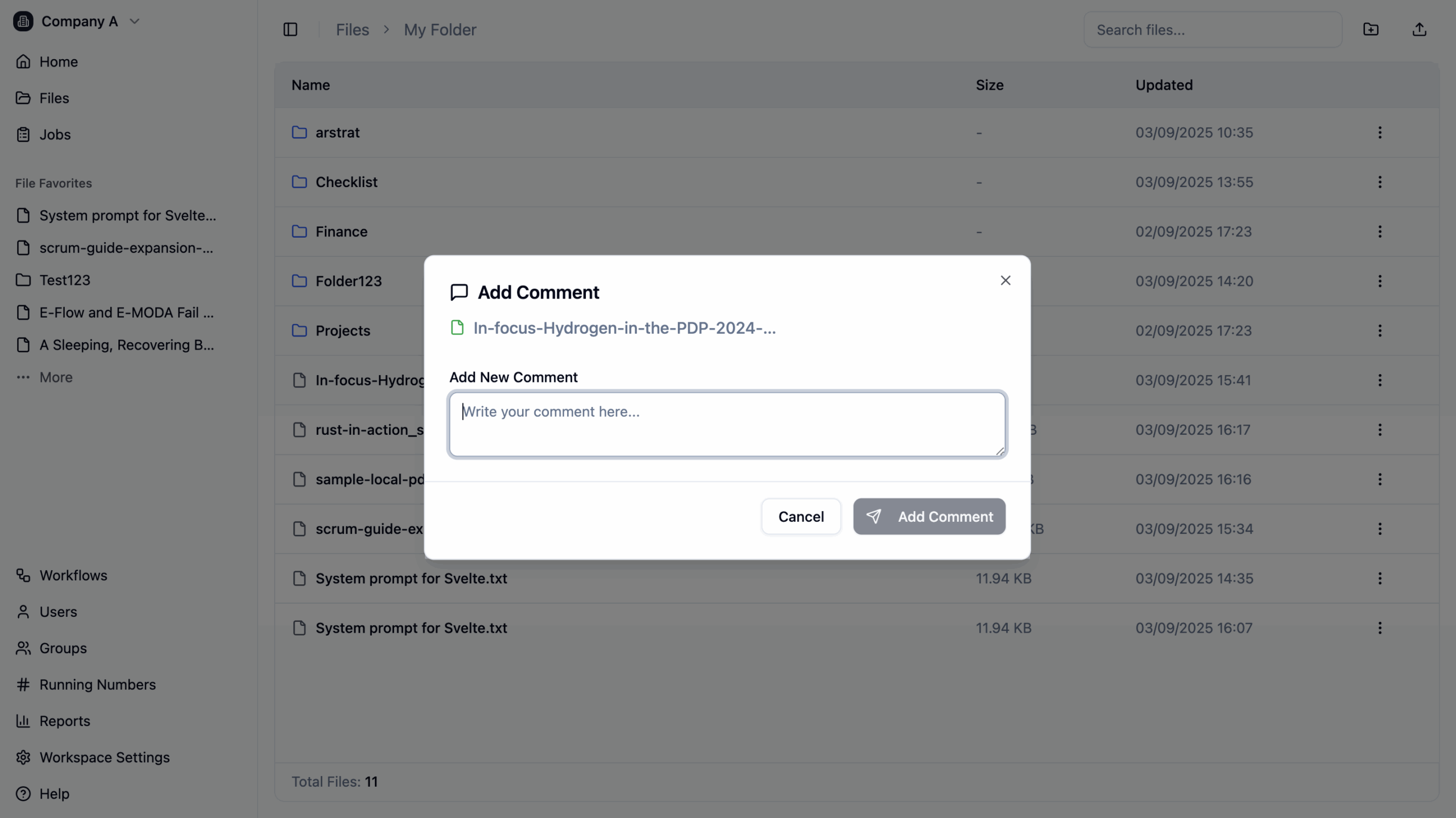
Task: Open the Jobs sidebar item
Action: tap(55, 135)
